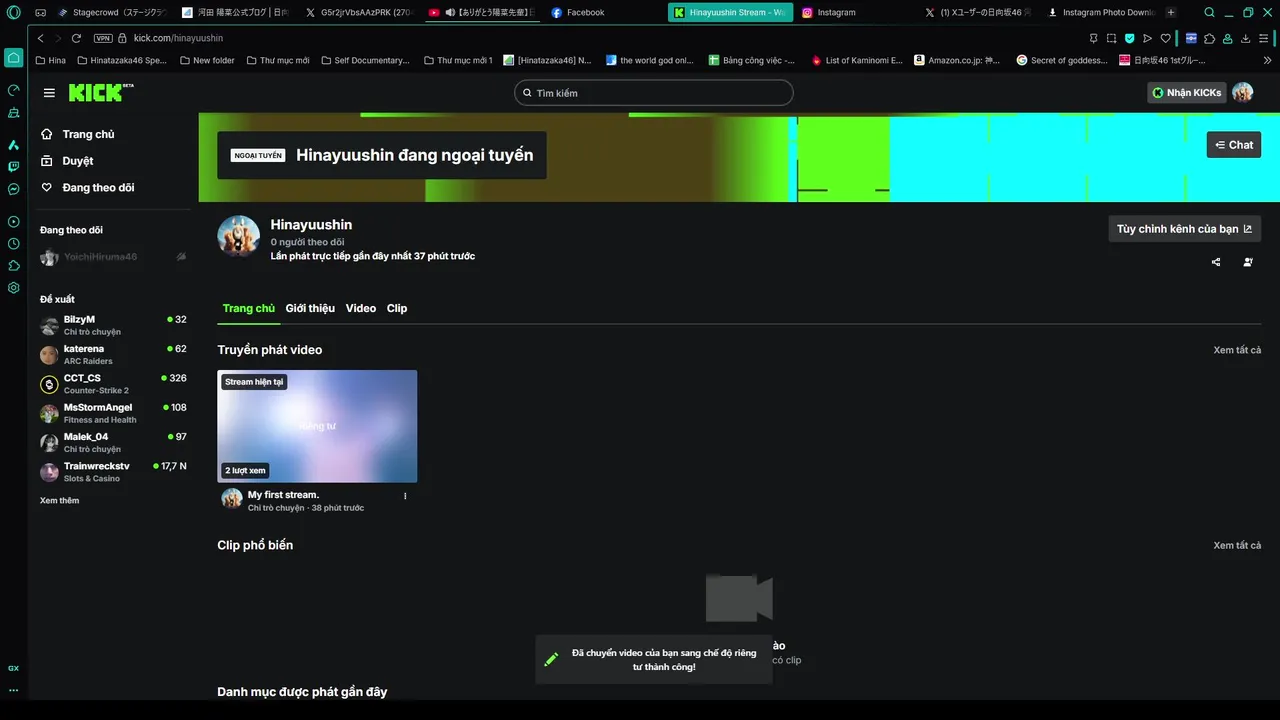Screen dimensions: 1280x720
Task: Open the katerena recommended channel
Action: [113, 355]
